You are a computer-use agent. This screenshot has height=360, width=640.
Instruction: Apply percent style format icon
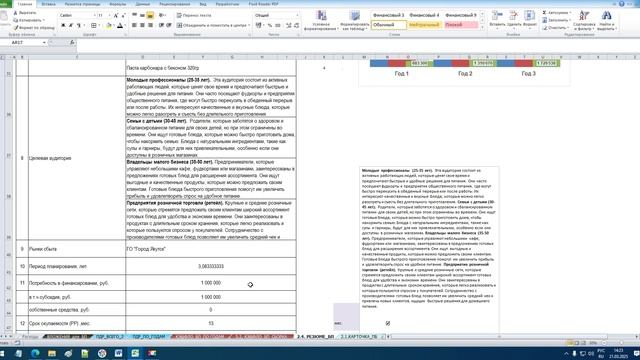tap(269, 25)
